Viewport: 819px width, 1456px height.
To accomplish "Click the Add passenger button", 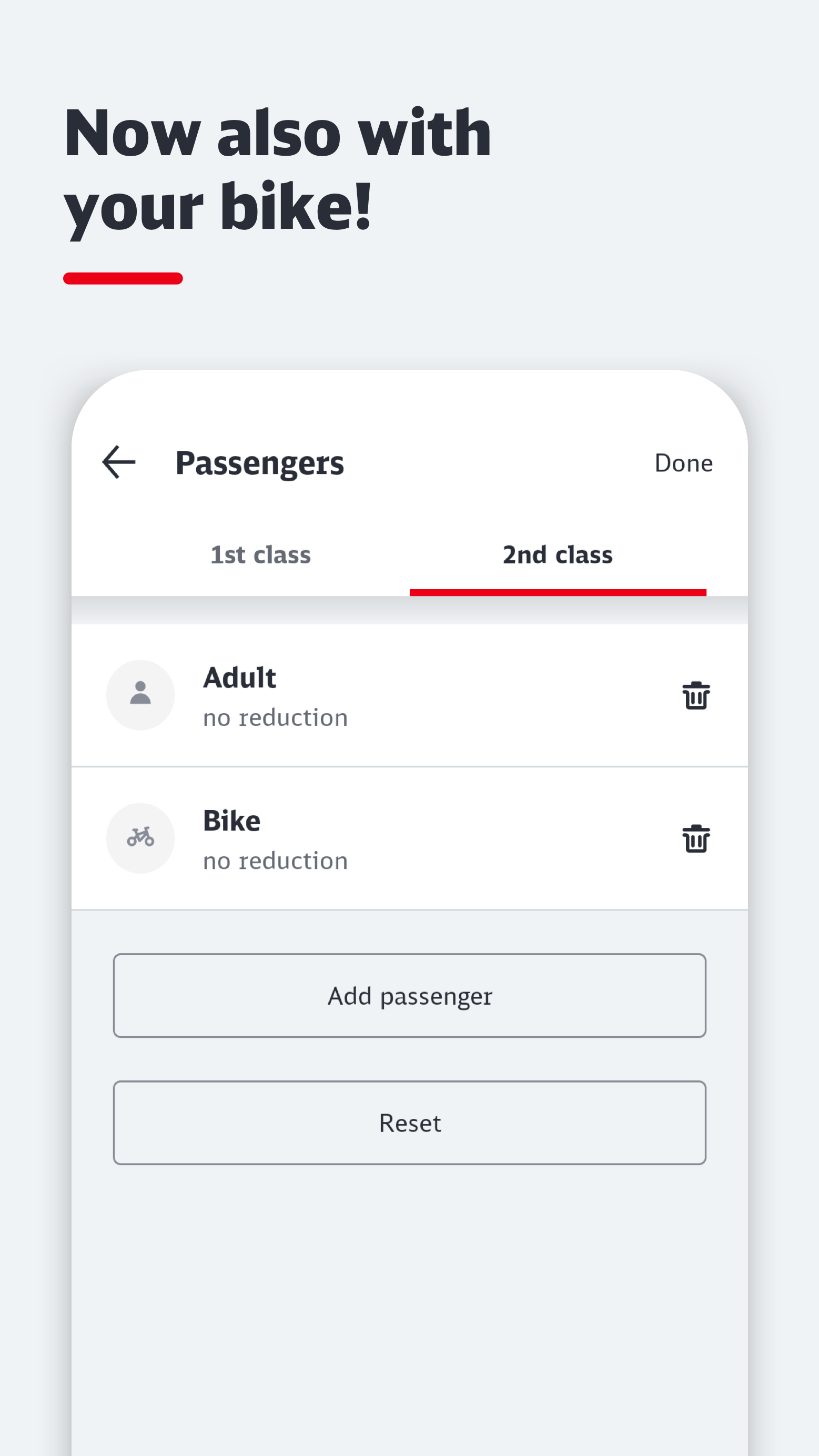I will tap(410, 995).
